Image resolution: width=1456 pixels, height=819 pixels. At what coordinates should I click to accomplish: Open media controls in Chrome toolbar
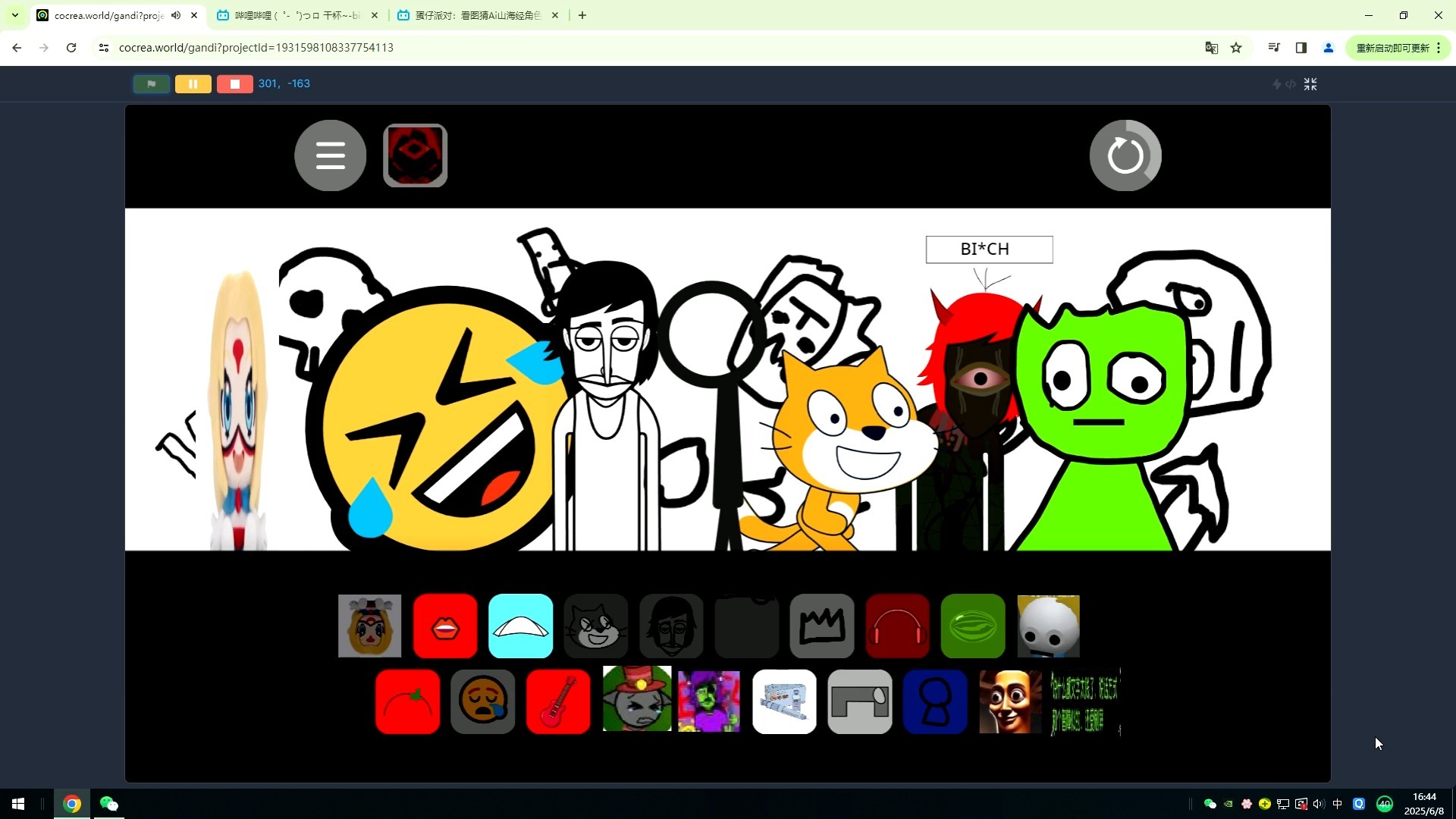1274,48
